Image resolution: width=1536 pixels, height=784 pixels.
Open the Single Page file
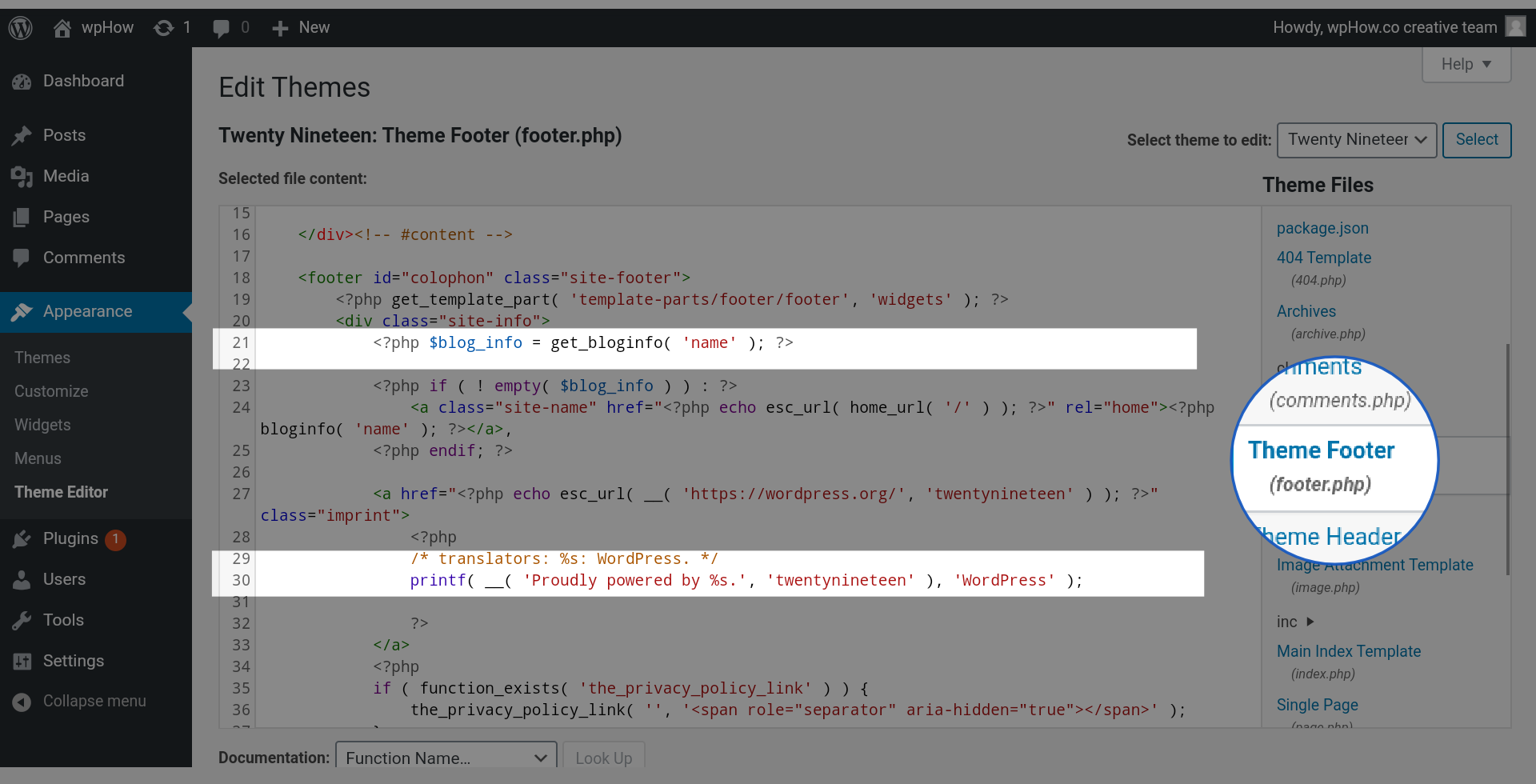click(x=1318, y=705)
